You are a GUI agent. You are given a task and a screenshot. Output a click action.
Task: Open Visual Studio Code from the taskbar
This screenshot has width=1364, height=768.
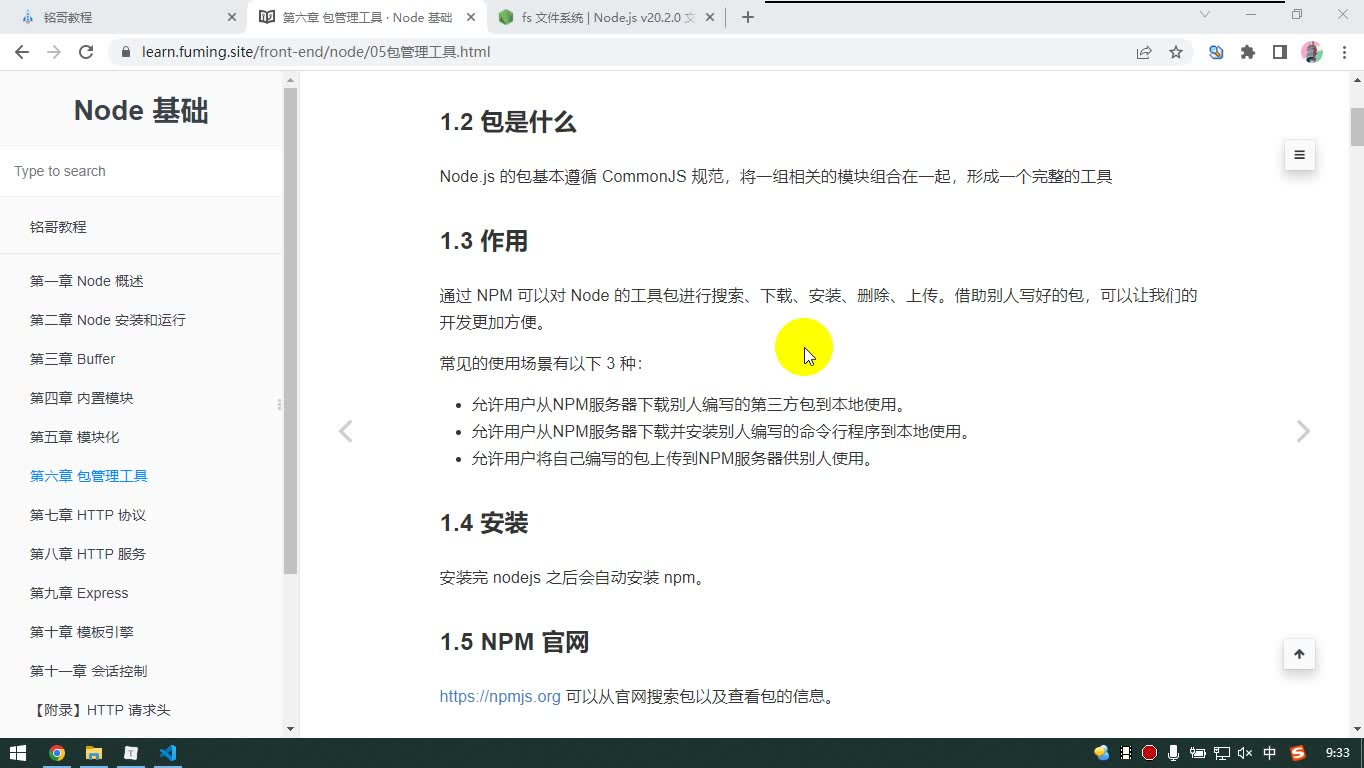pos(167,753)
